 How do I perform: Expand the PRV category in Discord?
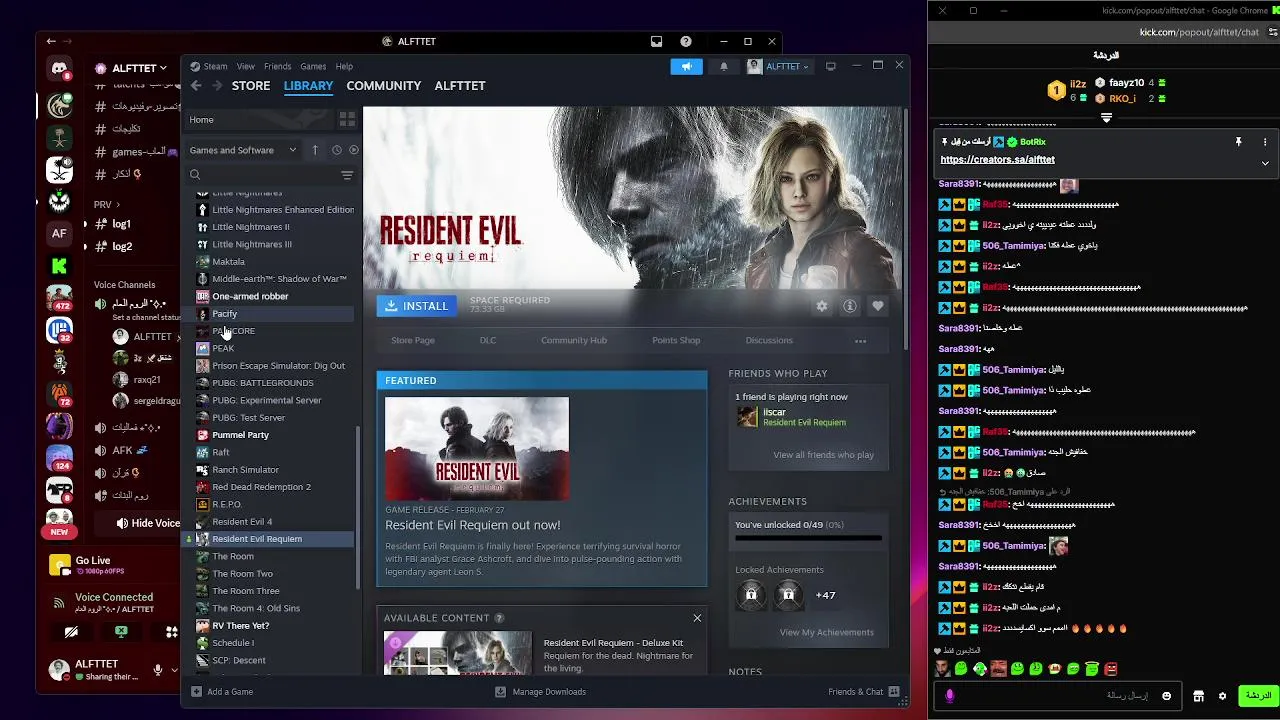pos(108,205)
